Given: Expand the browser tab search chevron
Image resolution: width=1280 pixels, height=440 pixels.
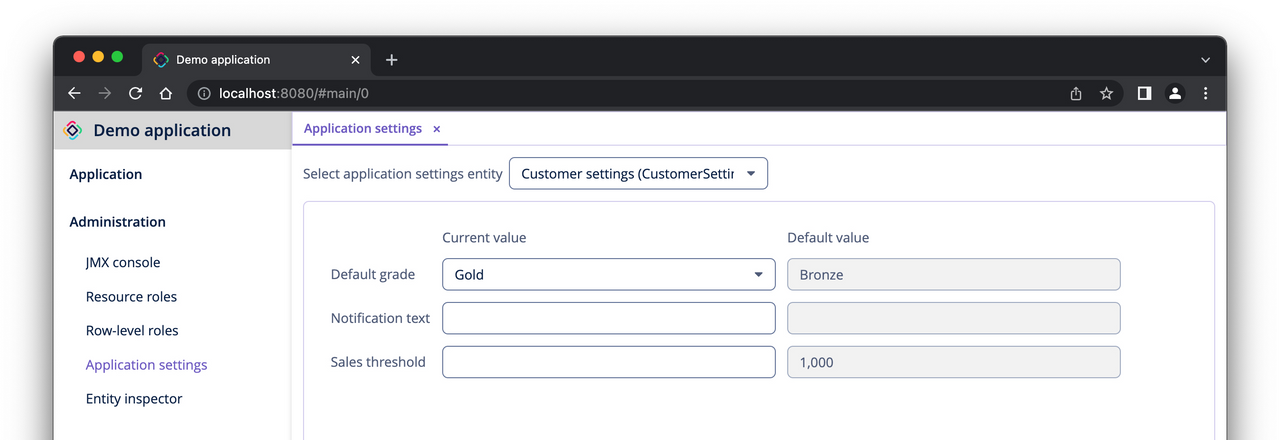Looking at the screenshot, I should coord(1205,60).
